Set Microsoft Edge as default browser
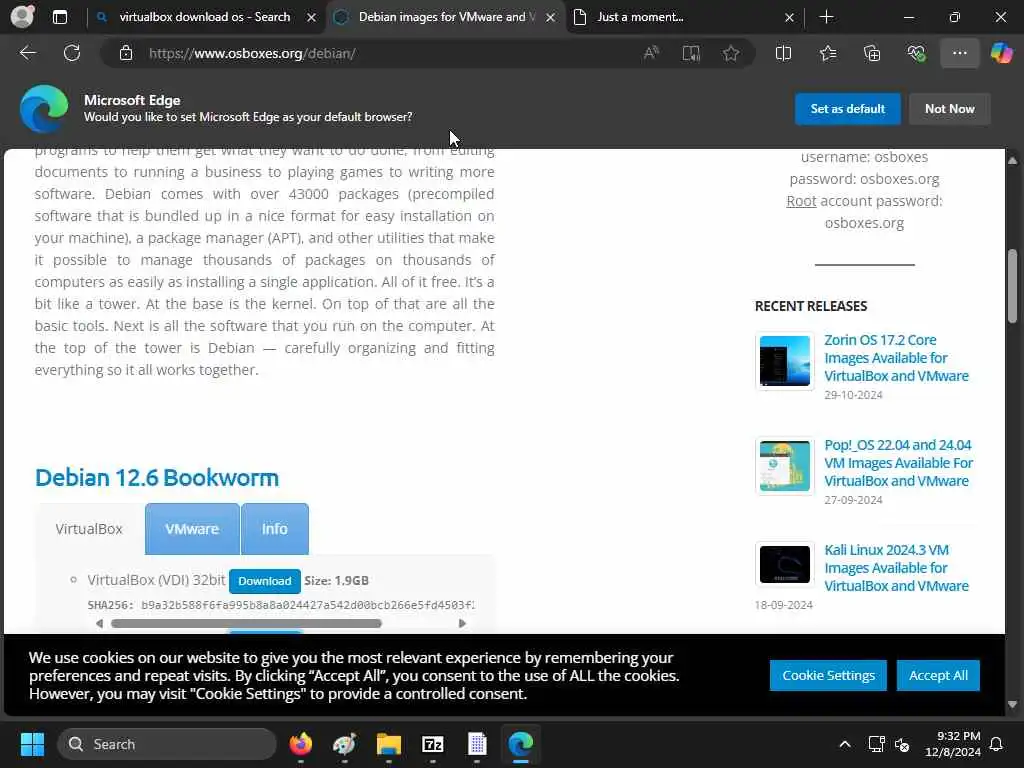The image size is (1024, 768). coord(847,109)
